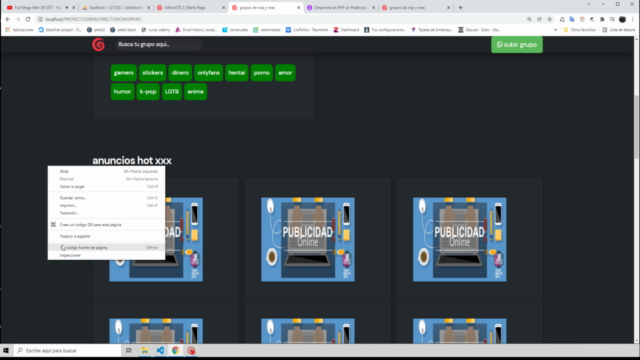640x360 pixels.
Task: Click the green subir grupo button
Action: [517, 44]
